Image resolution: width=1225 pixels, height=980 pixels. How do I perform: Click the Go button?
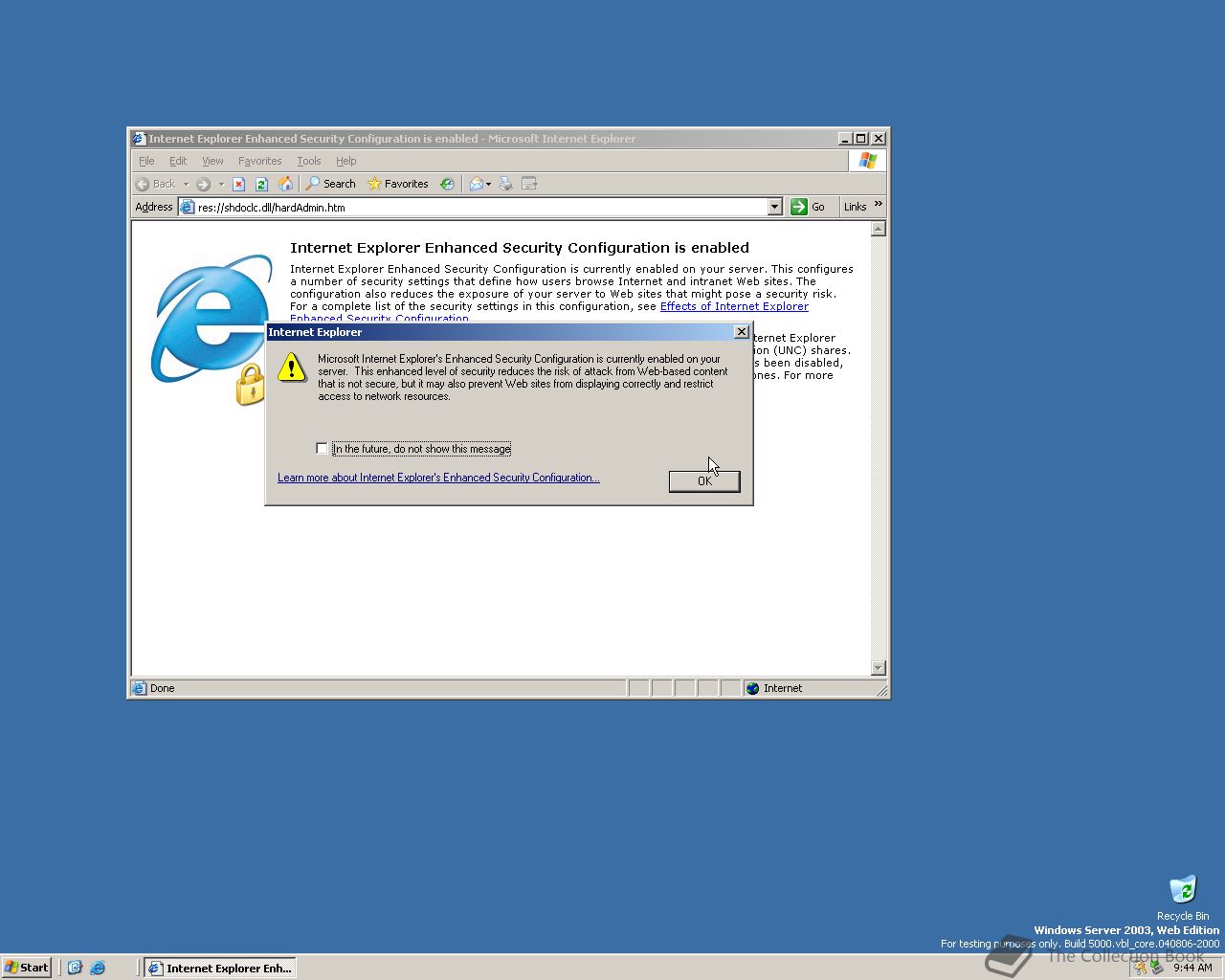(x=808, y=207)
